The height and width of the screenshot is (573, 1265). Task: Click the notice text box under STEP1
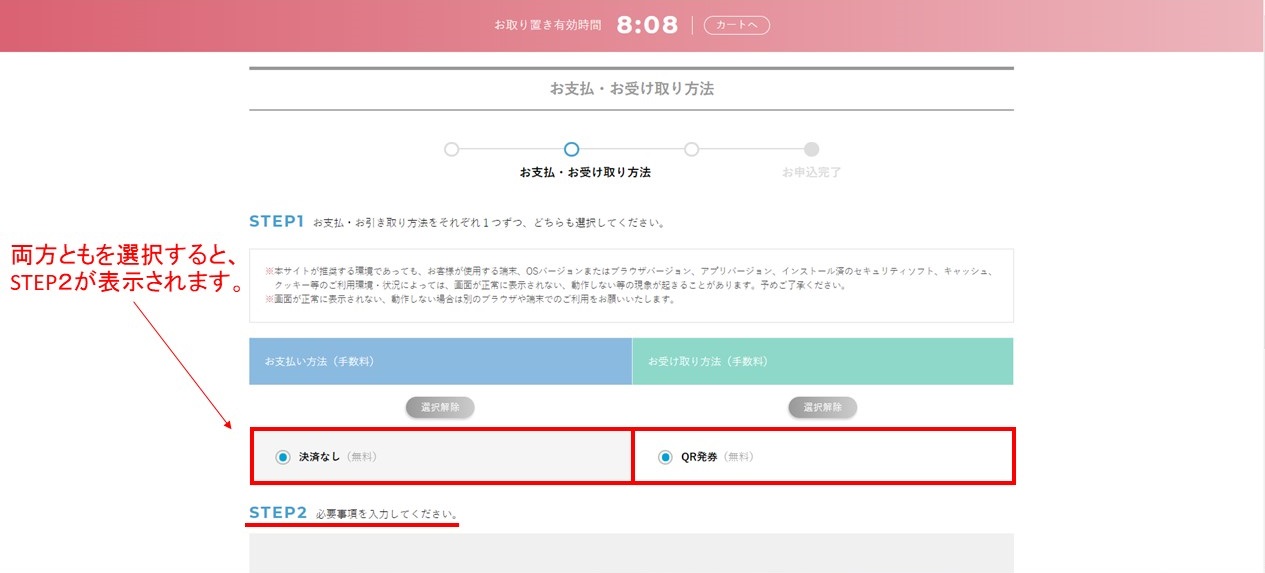631,285
